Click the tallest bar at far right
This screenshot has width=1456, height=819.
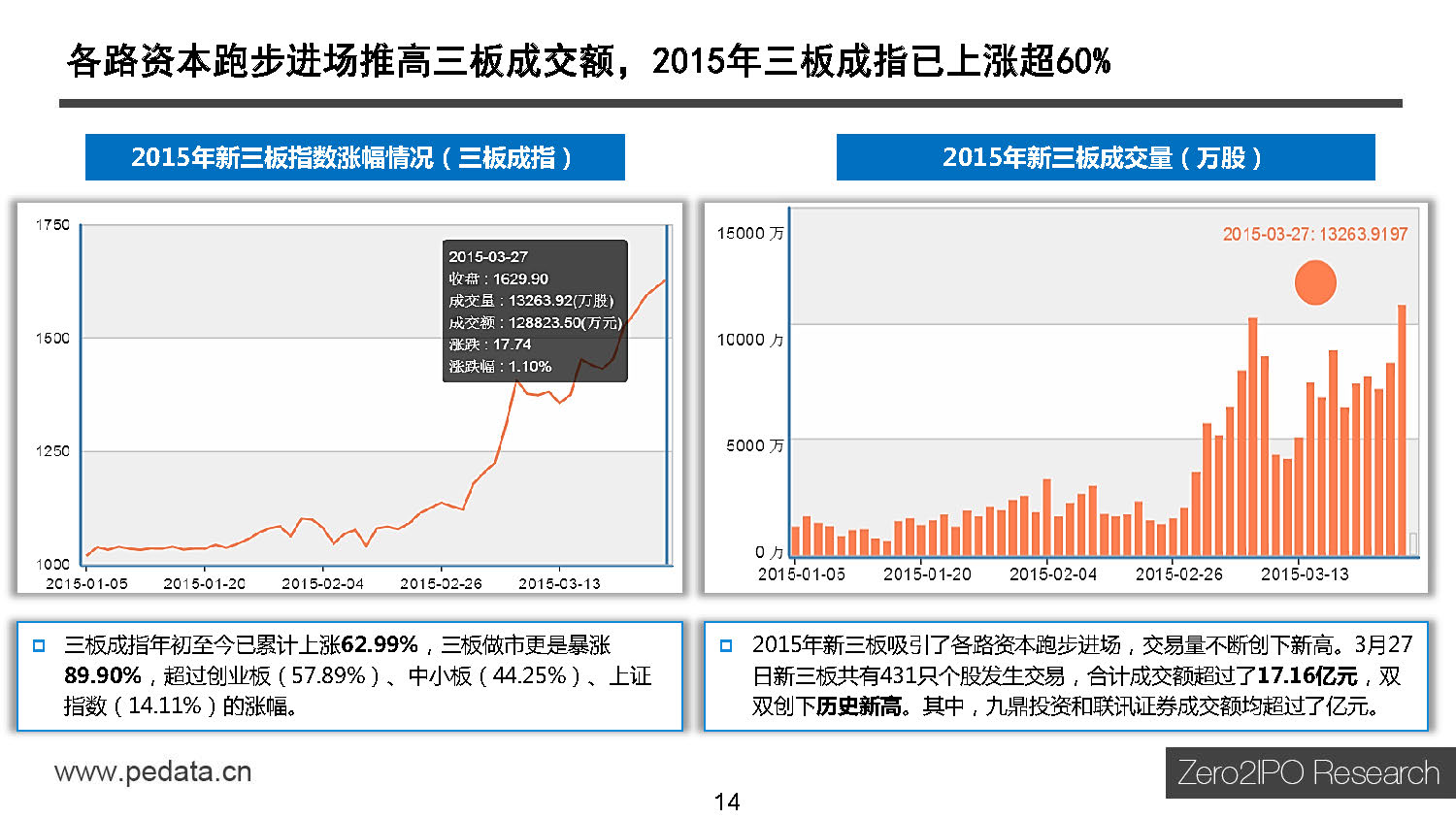point(1402,430)
